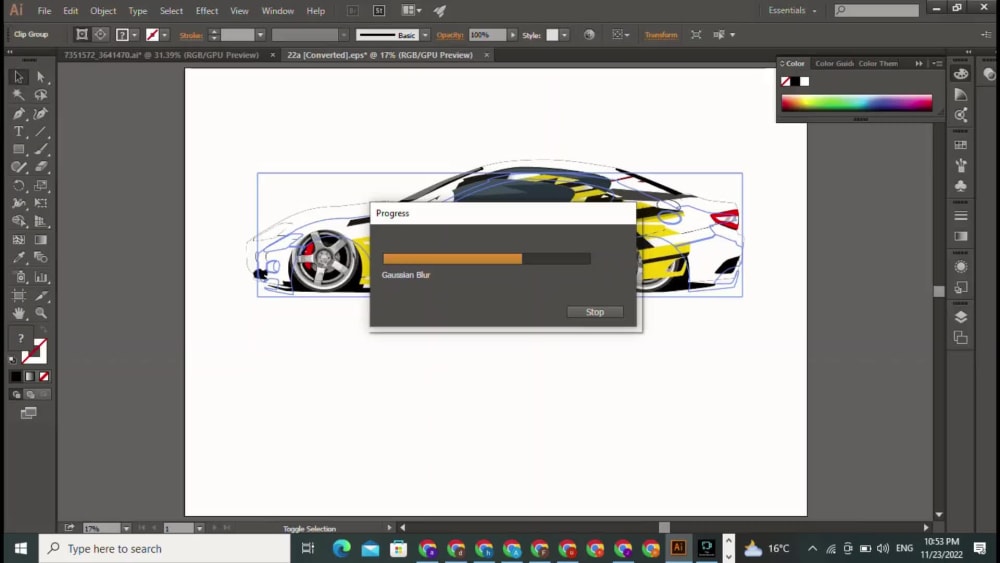Choose the Gradient tool

pos(41,240)
